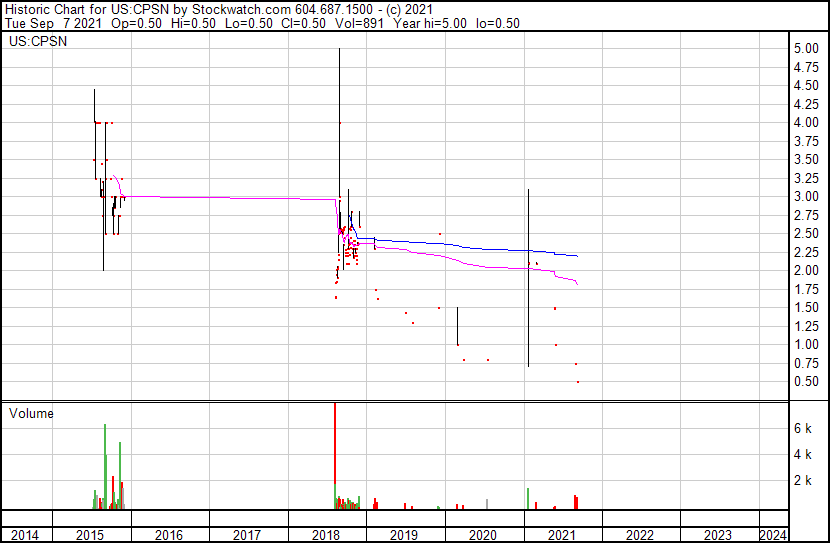Click the Tue Sep 7 2021 date
Screen dimensions: 830x543
pos(53,23)
